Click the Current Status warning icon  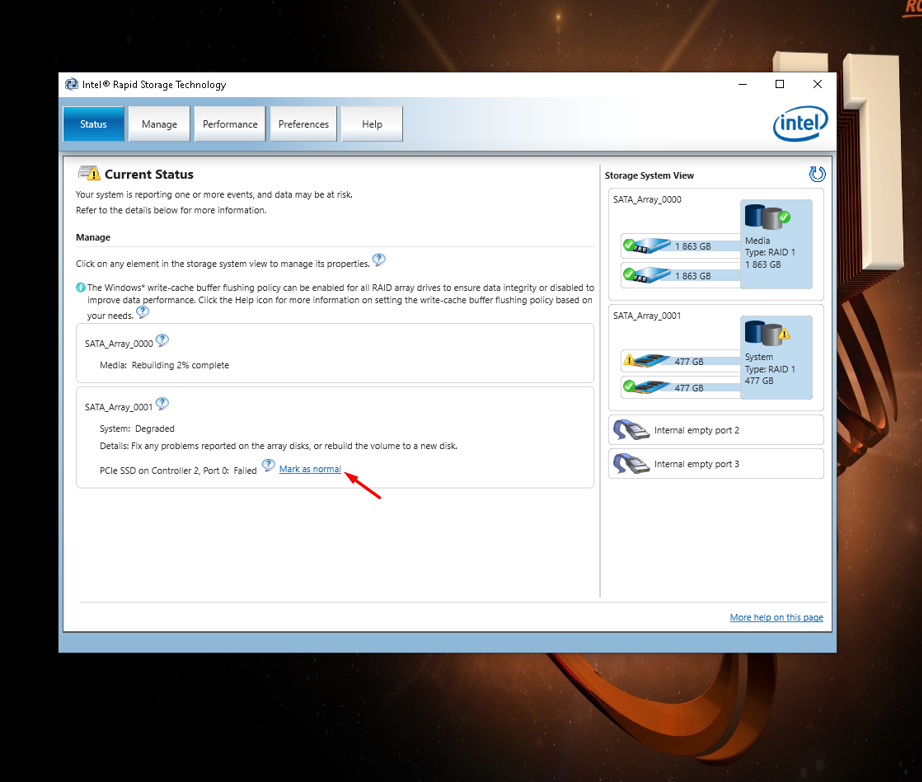[x=89, y=173]
